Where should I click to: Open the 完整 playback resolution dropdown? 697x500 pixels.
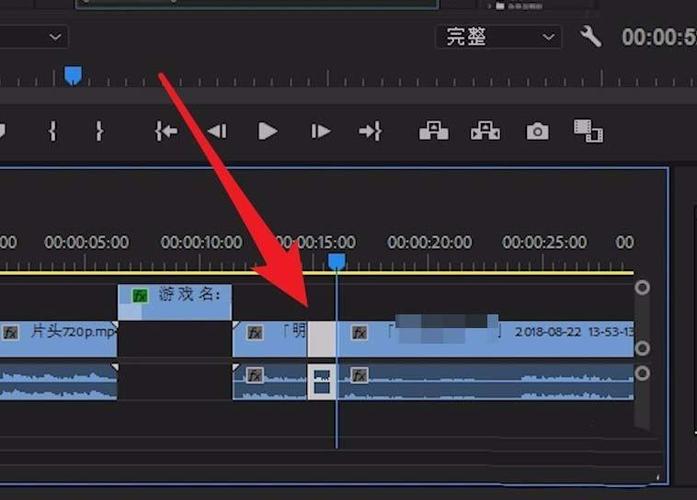click(x=498, y=37)
